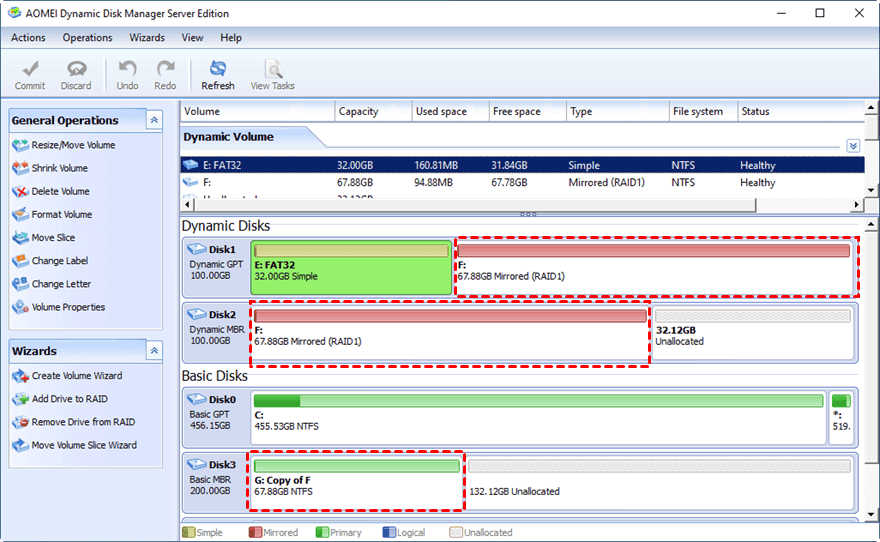
Task: Click the Discard toolbar icon
Action: 76,69
